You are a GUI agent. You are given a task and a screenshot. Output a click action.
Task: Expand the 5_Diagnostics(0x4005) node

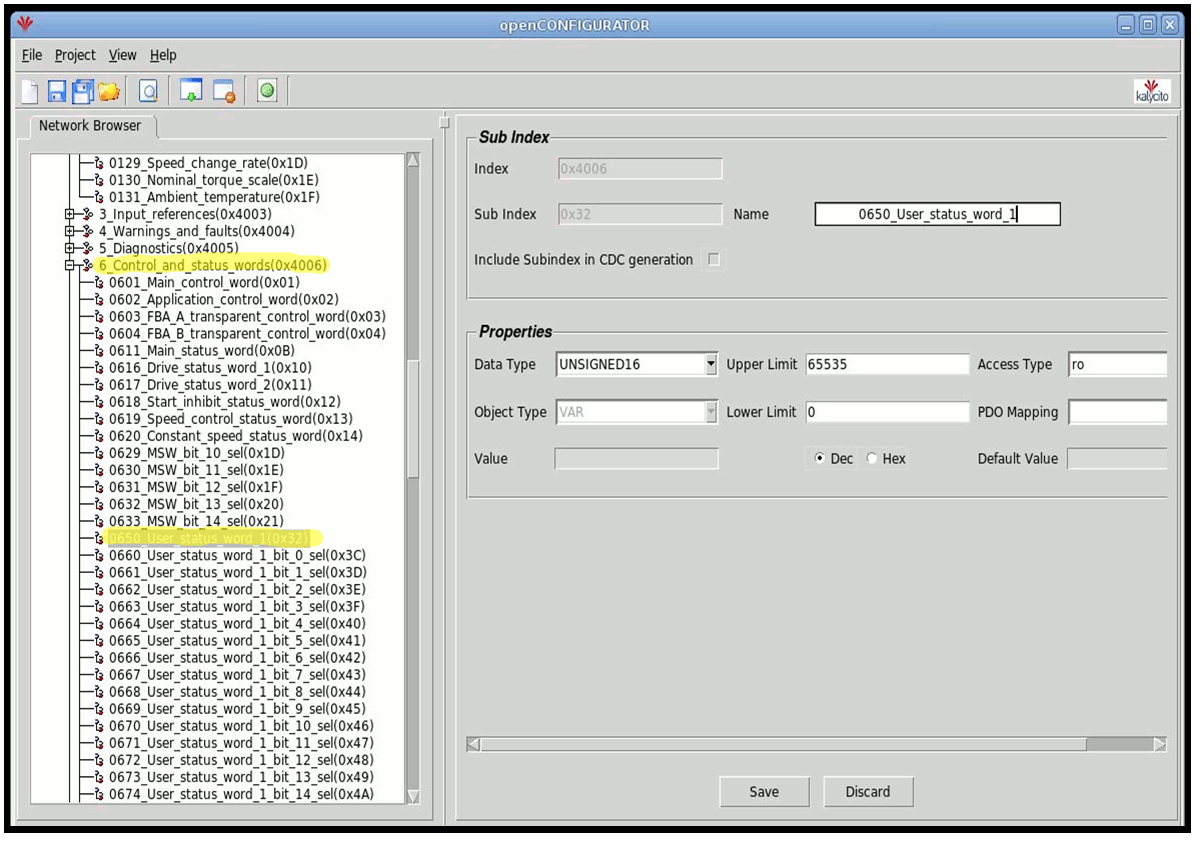click(70, 248)
